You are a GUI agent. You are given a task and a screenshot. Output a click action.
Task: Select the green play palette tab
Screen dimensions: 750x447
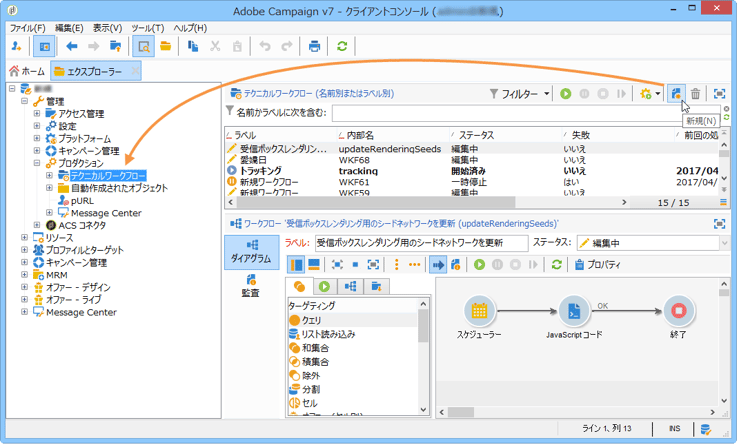click(x=324, y=286)
